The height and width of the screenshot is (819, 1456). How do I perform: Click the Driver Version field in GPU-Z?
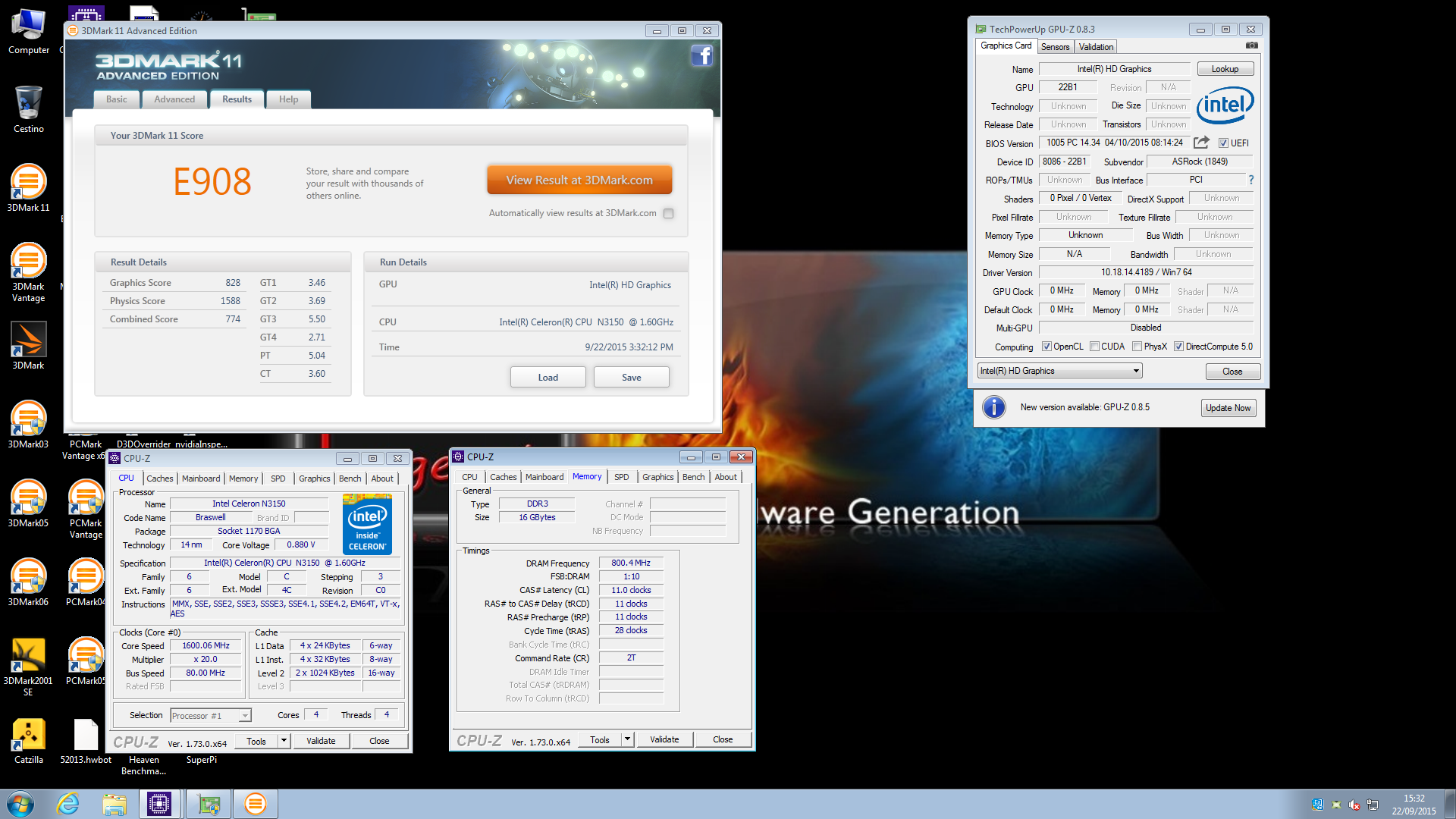point(1146,272)
